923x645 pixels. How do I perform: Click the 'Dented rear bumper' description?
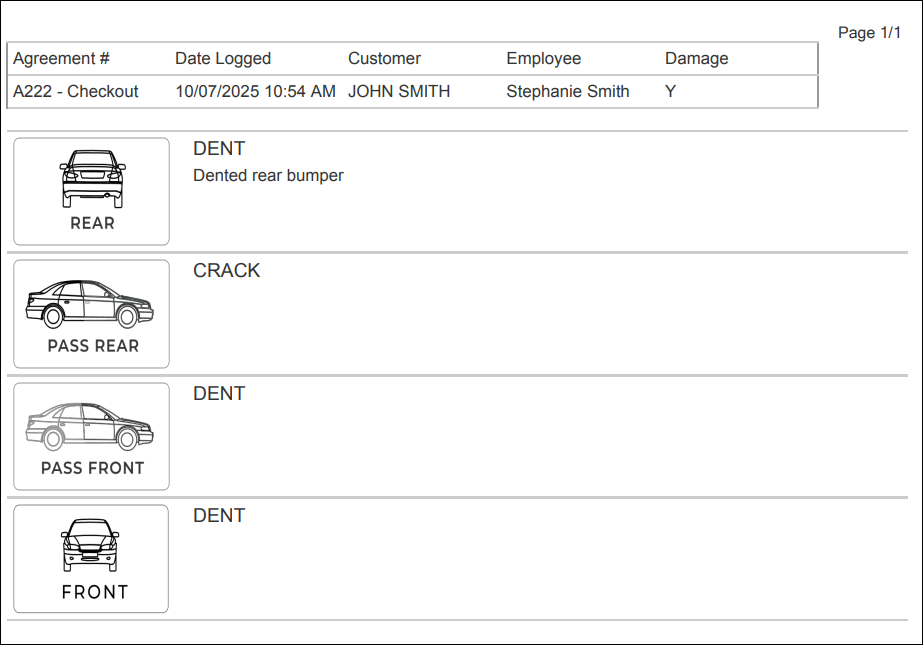(268, 176)
